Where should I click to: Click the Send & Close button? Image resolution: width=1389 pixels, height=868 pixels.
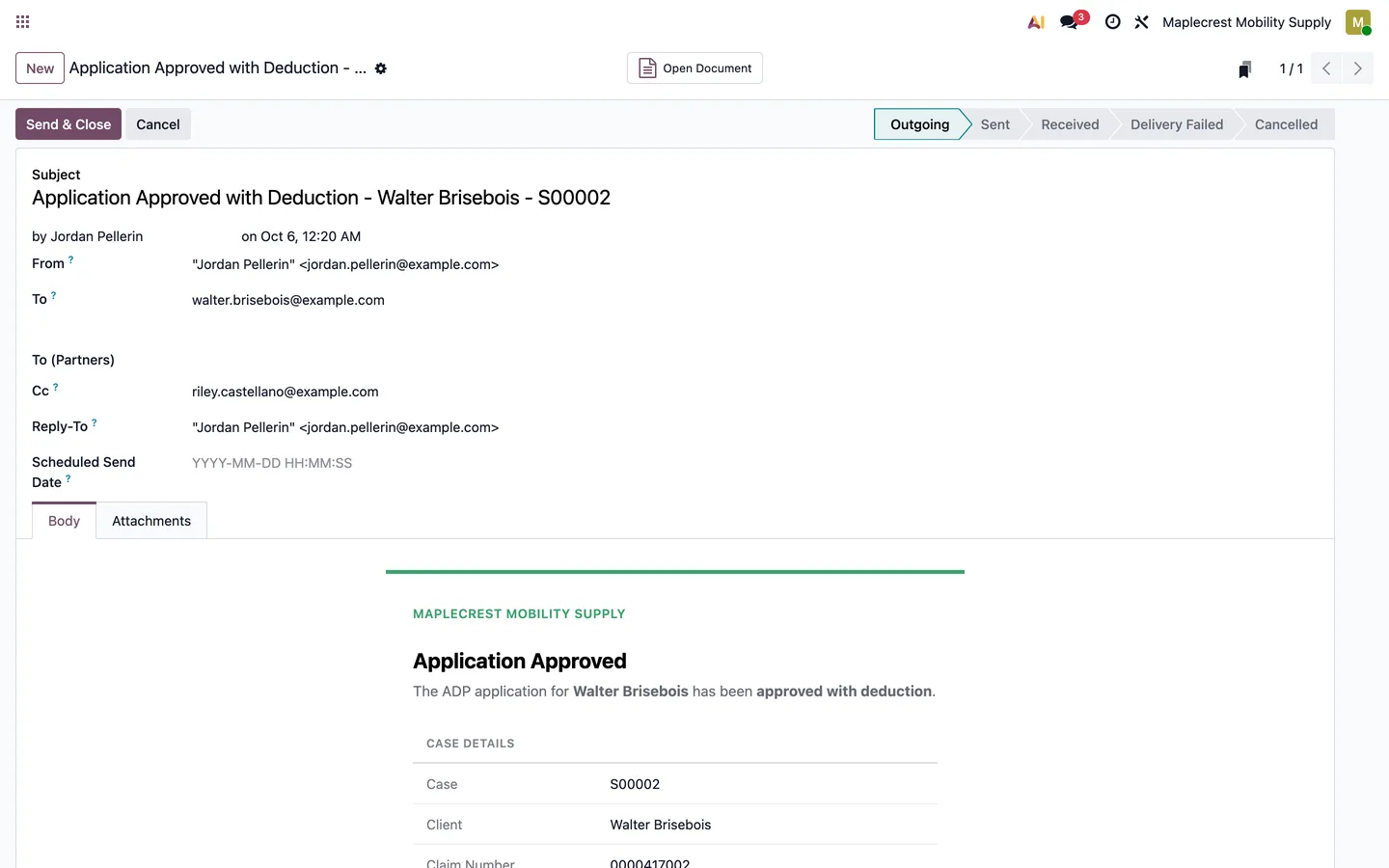(68, 124)
